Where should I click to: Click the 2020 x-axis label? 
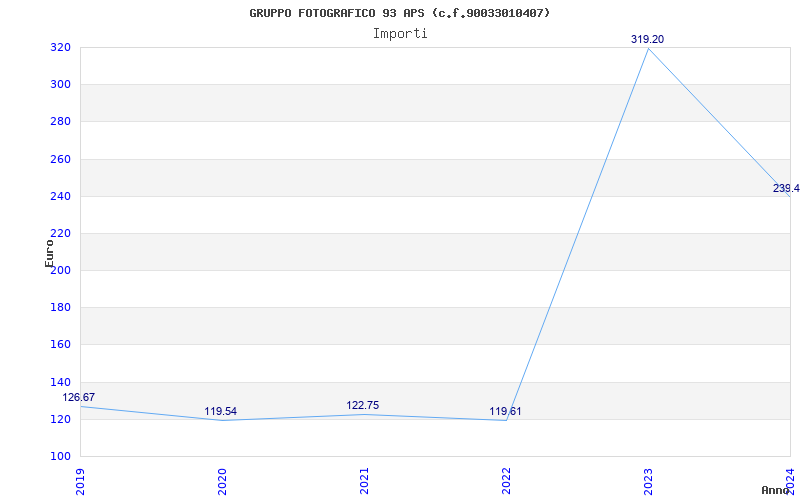[x=222, y=481]
